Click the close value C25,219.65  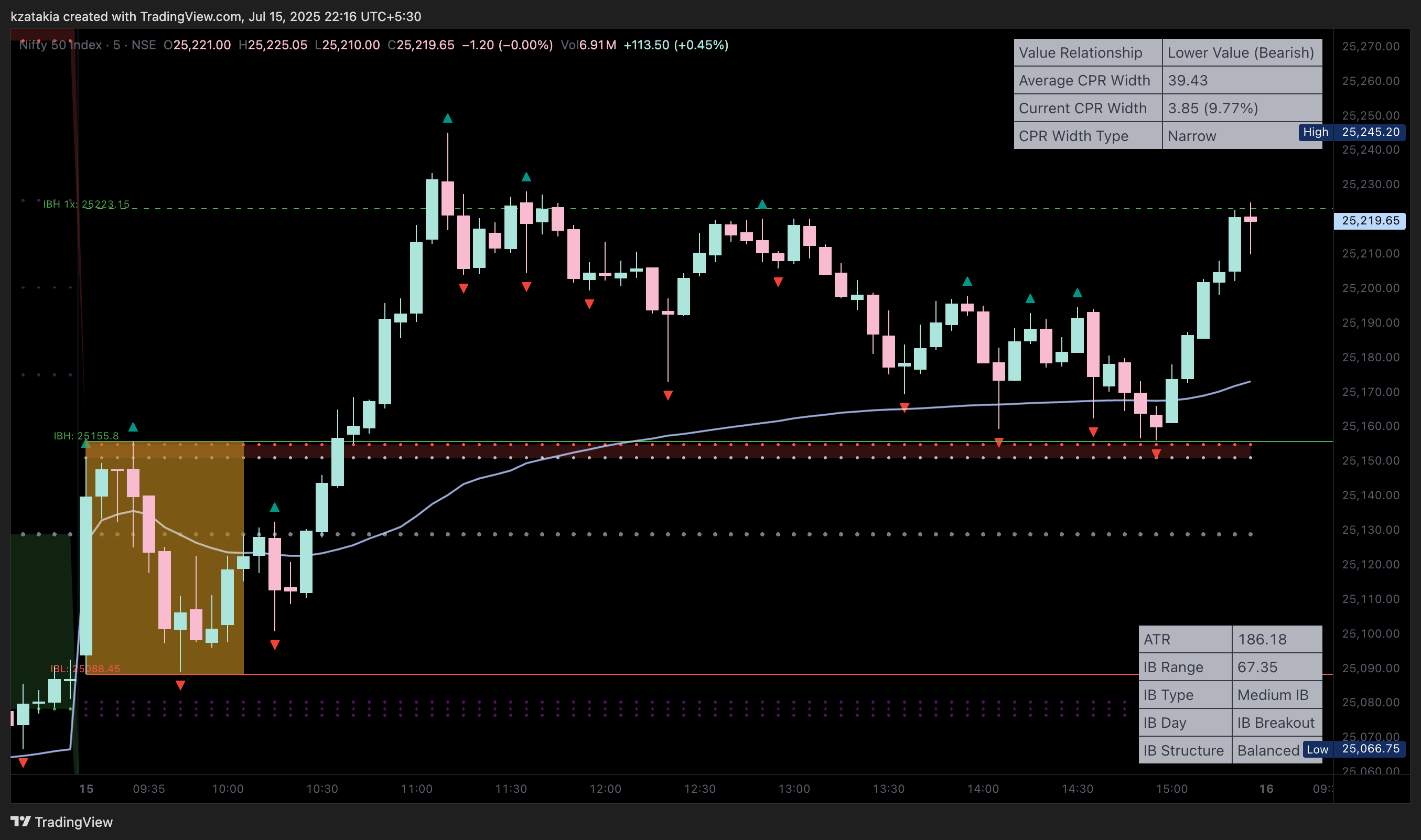coord(421,45)
